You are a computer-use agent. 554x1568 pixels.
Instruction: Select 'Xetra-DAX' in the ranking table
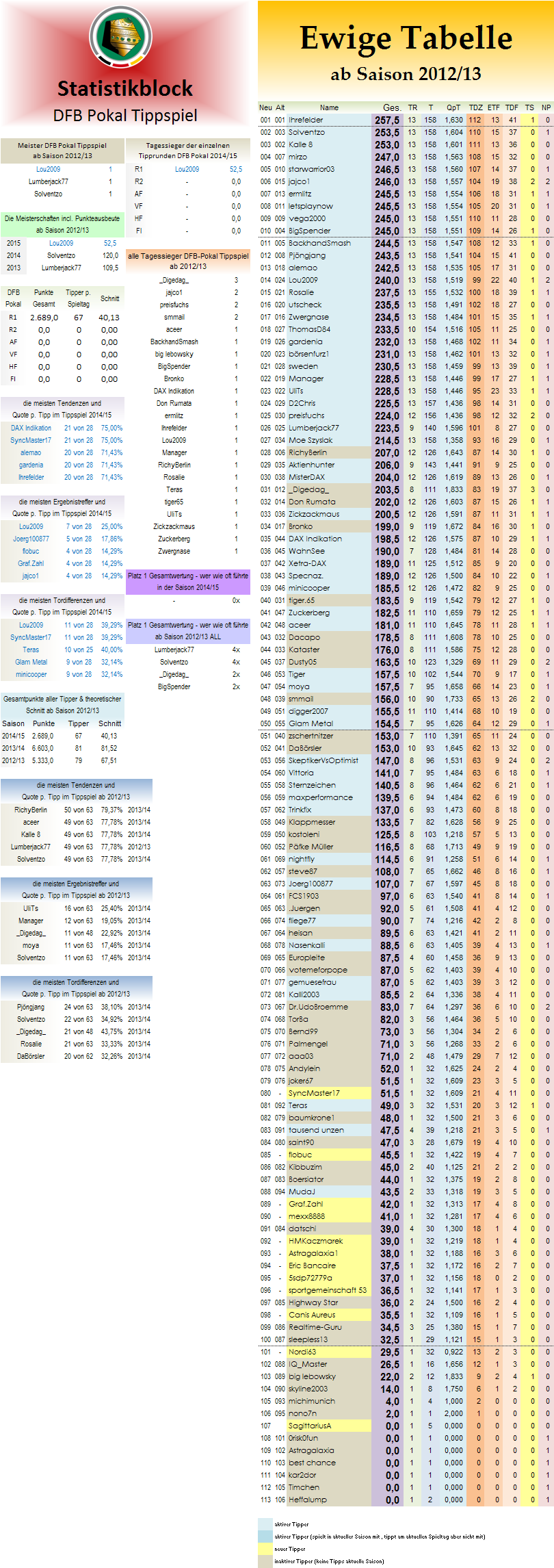click(307, 563)
